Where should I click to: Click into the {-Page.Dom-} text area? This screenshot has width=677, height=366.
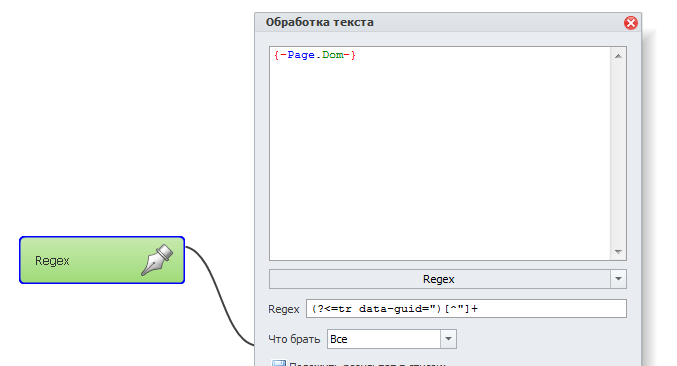pyautogui.click(x=440, y=153)
